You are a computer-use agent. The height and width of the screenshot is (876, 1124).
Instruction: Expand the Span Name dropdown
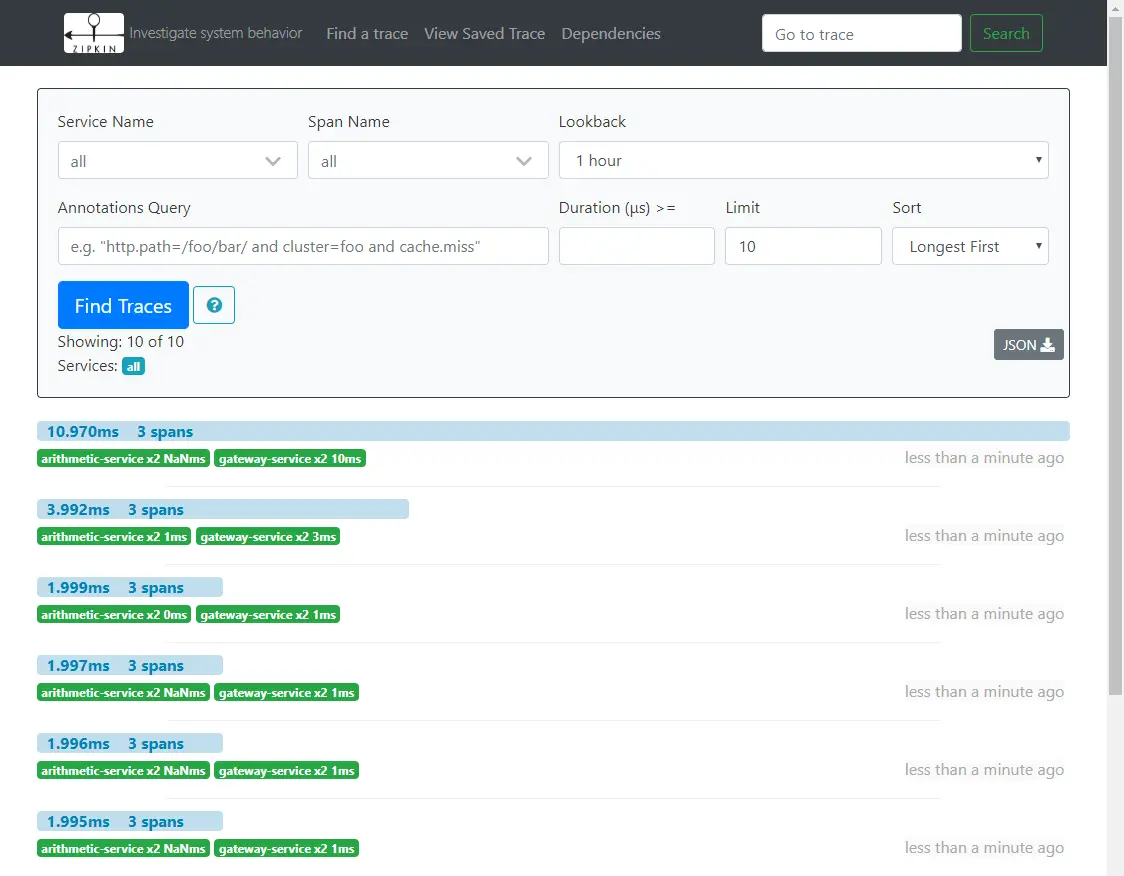[x=428, y=161]
